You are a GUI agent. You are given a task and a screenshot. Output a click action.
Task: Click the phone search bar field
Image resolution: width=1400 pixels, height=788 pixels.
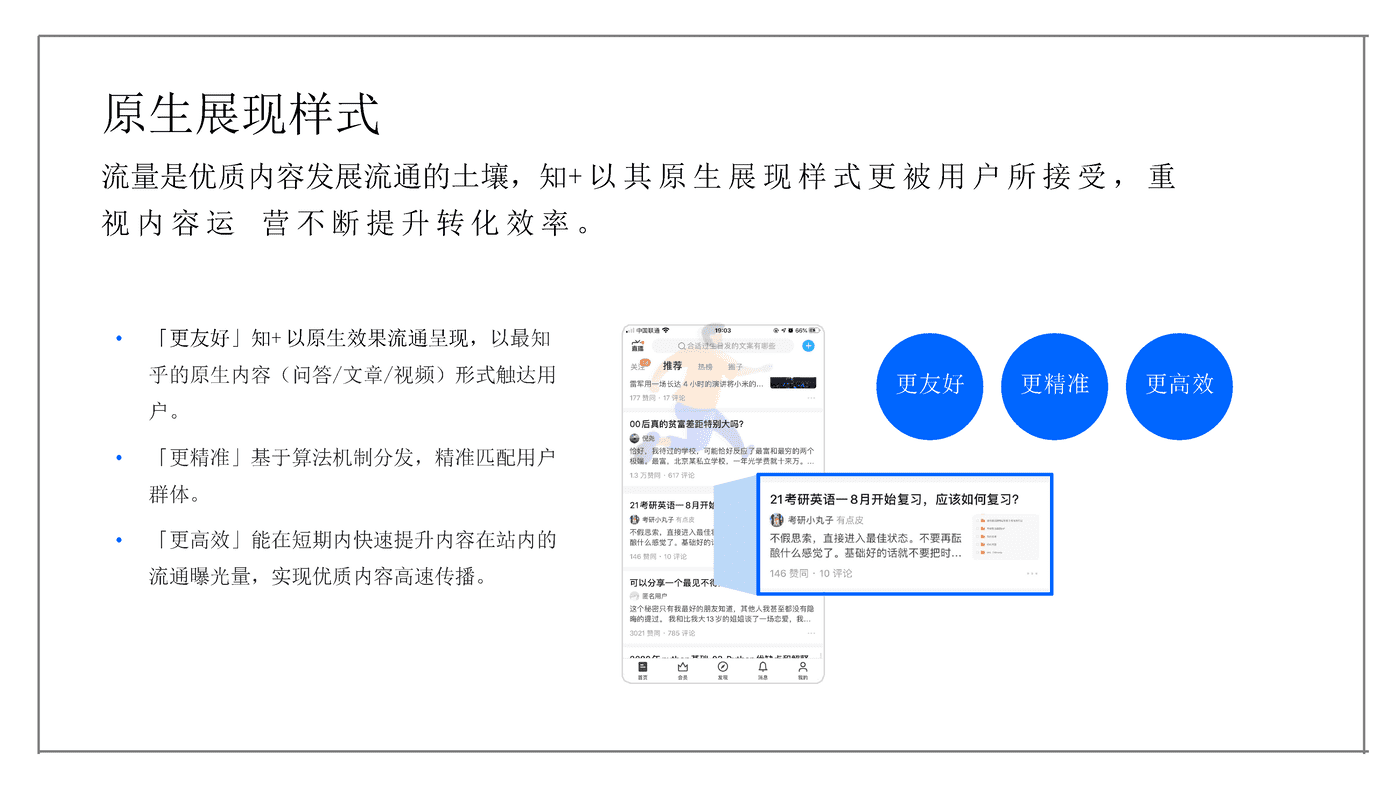[x=724, y=346]
